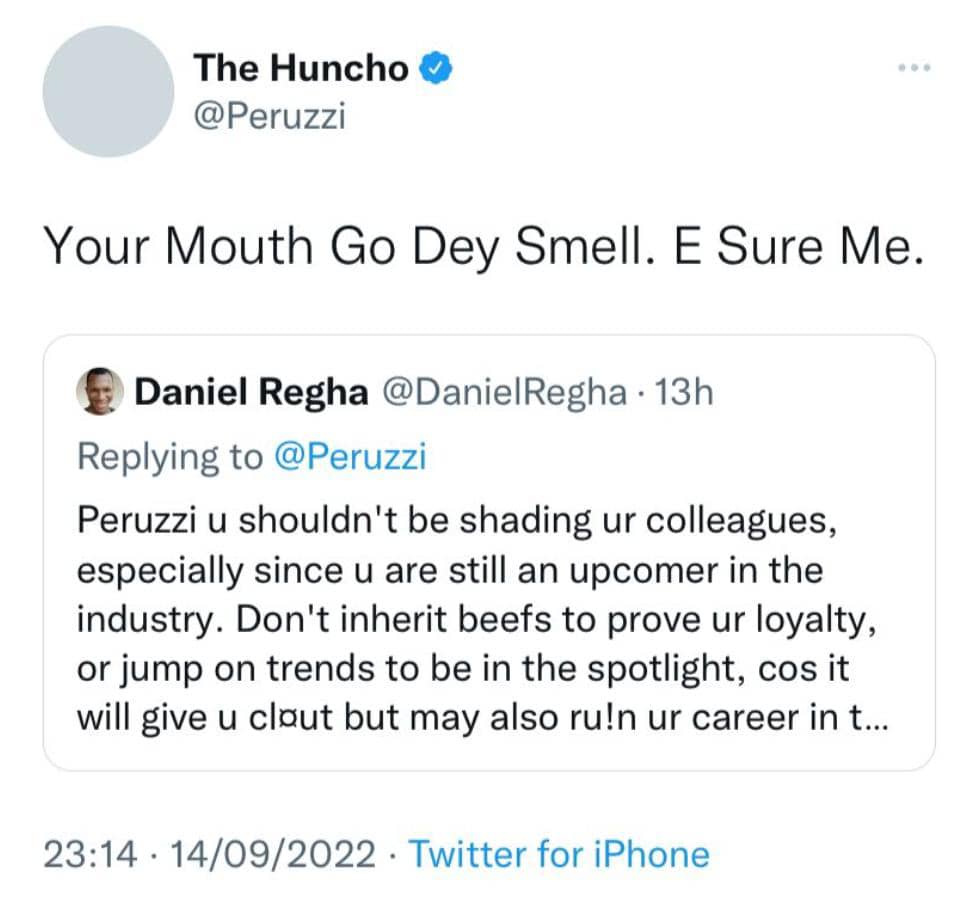961x906 pixels.
Task: Open the three-dot more options menu
Action: 913,69
